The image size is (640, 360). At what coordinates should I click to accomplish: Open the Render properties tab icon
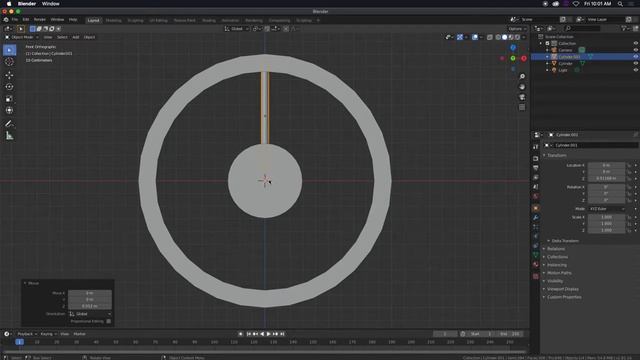pyautogui.click(x=536, y=158)
